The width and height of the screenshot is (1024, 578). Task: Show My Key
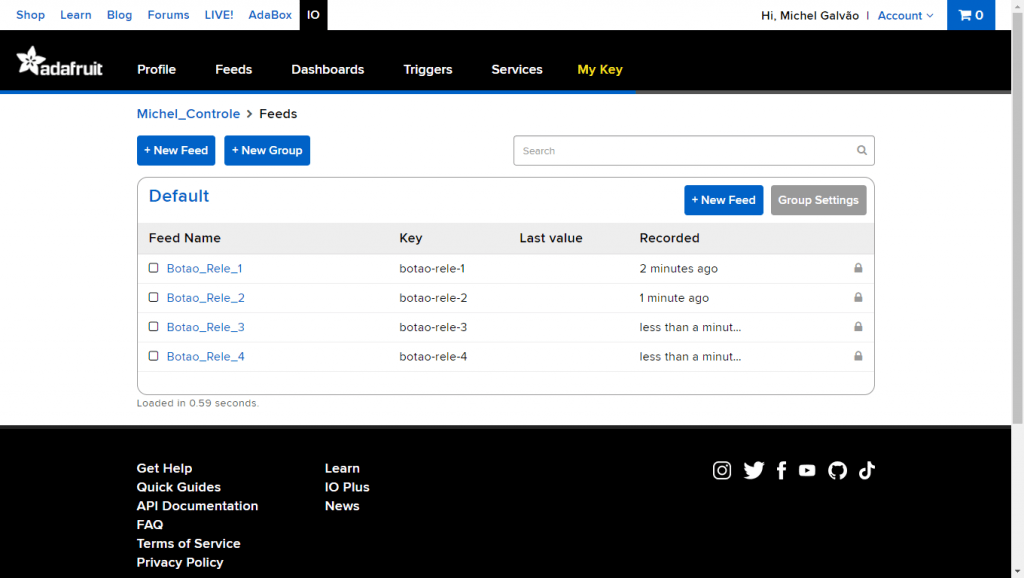tap(600, 69)
